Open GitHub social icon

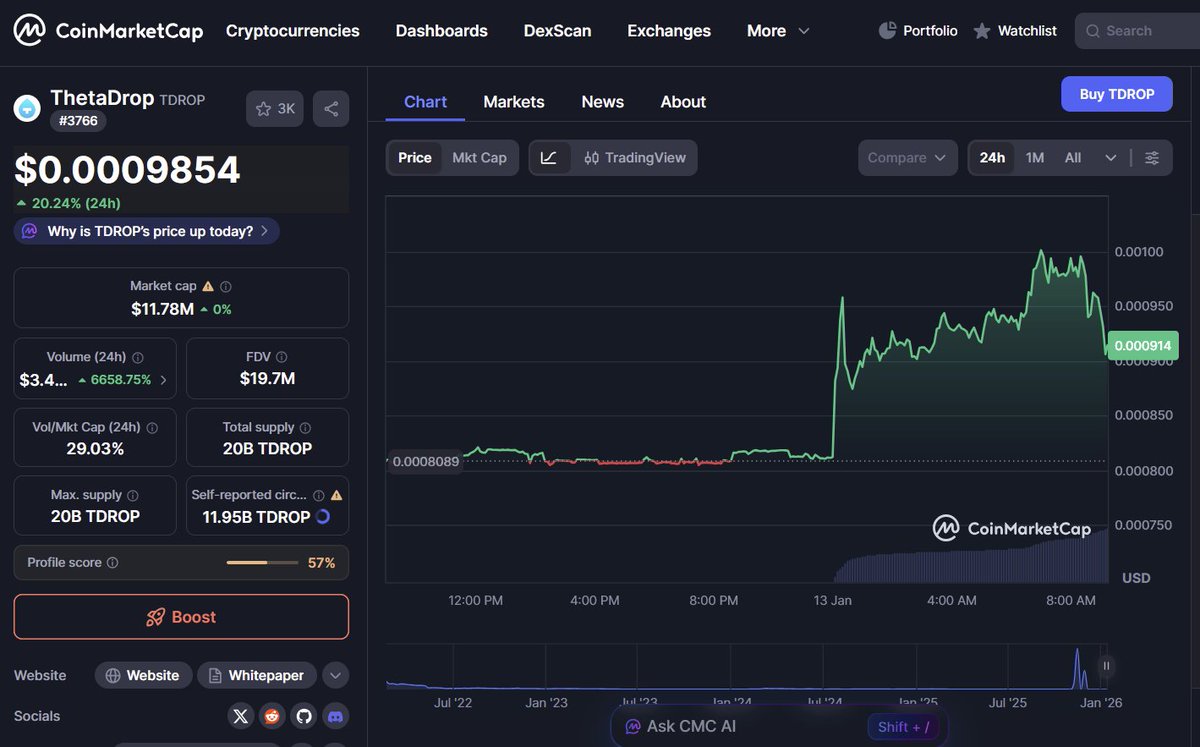[304, 716]
